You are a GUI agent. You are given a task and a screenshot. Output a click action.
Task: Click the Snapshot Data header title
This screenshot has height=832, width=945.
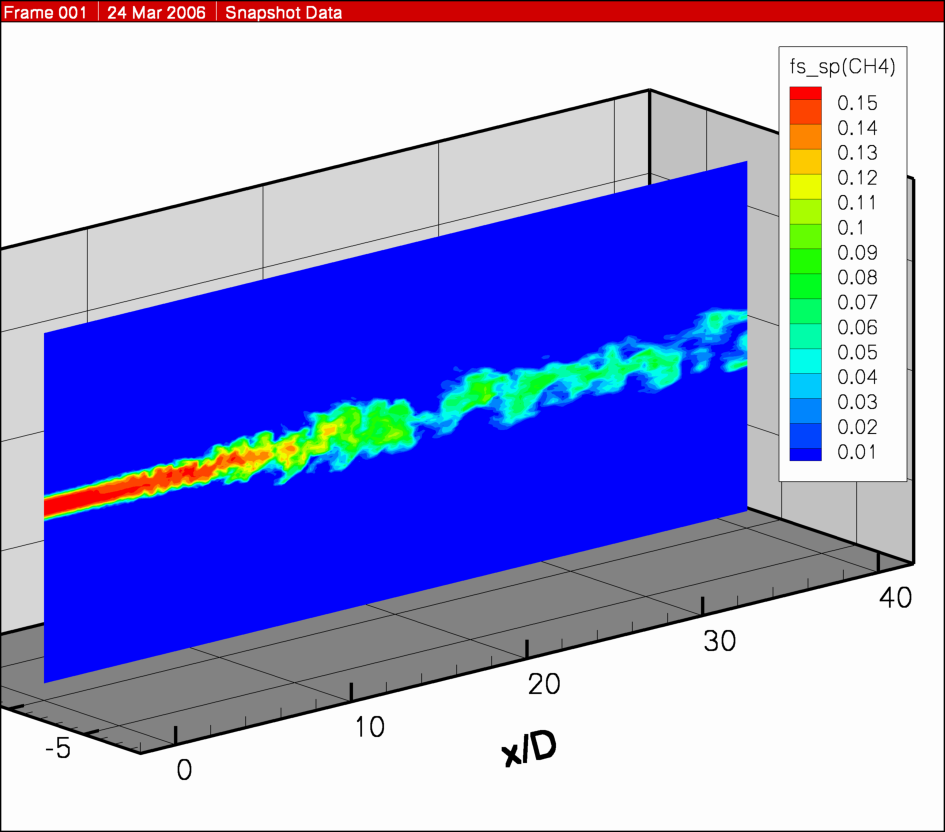click(x=282, y=13)
